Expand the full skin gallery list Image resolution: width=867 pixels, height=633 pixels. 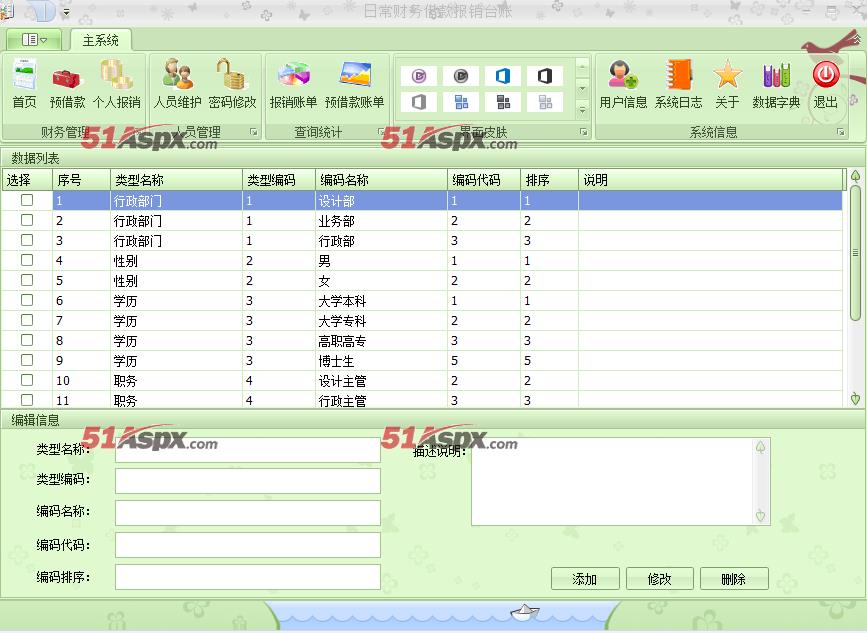(582, 111)
